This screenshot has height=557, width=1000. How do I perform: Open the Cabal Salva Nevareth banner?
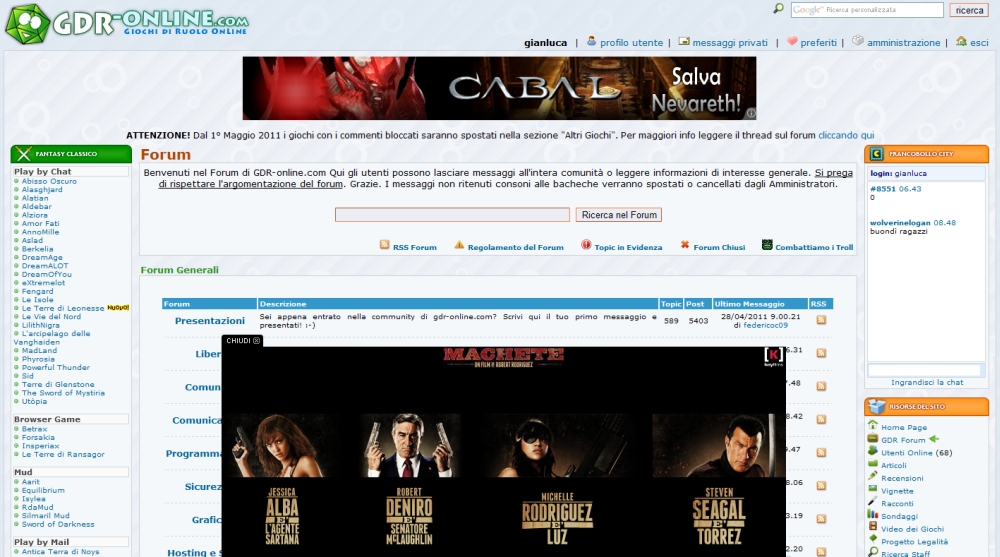(x=499, y=88)
